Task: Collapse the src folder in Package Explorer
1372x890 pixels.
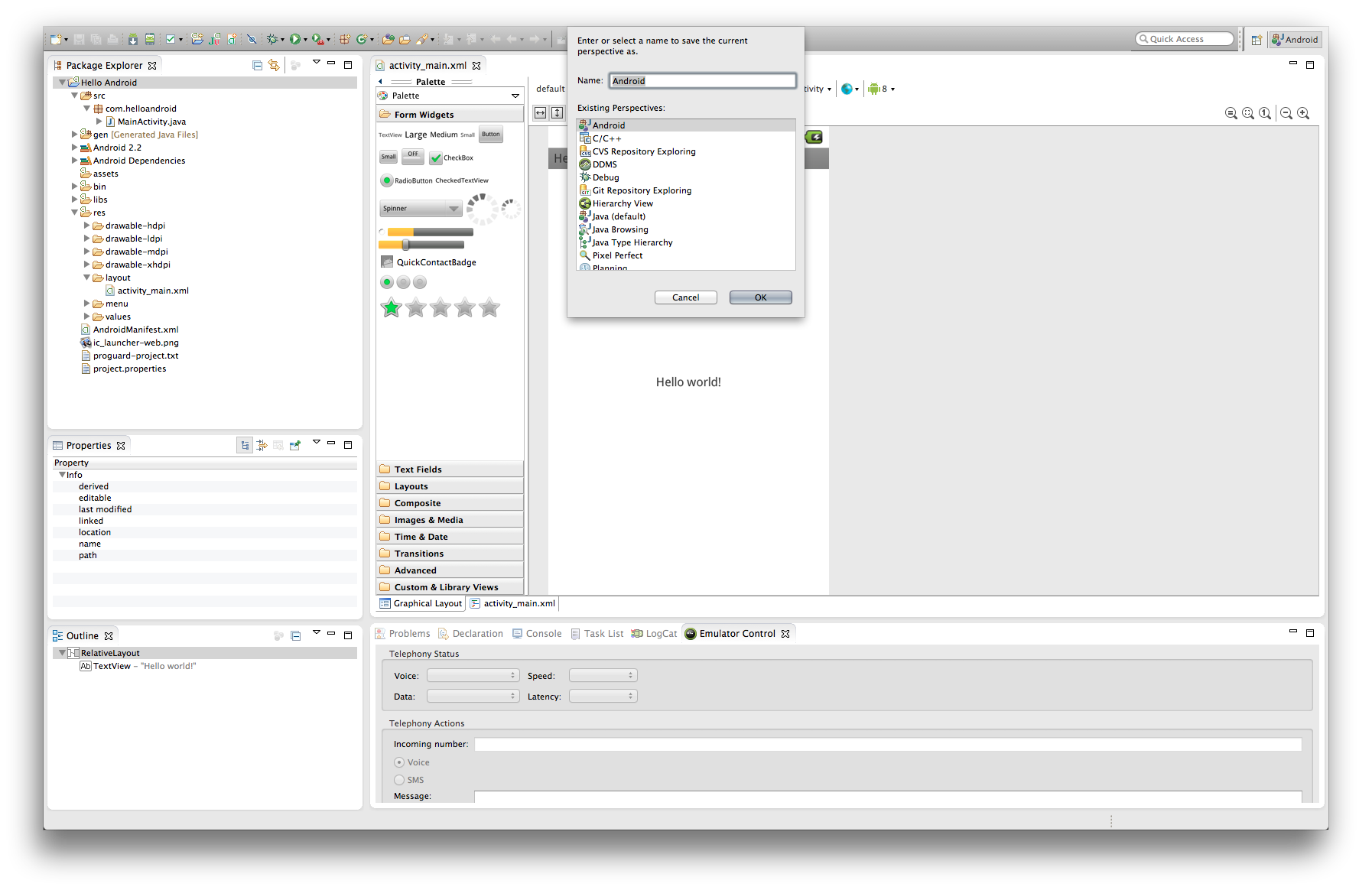Action: 75,96
